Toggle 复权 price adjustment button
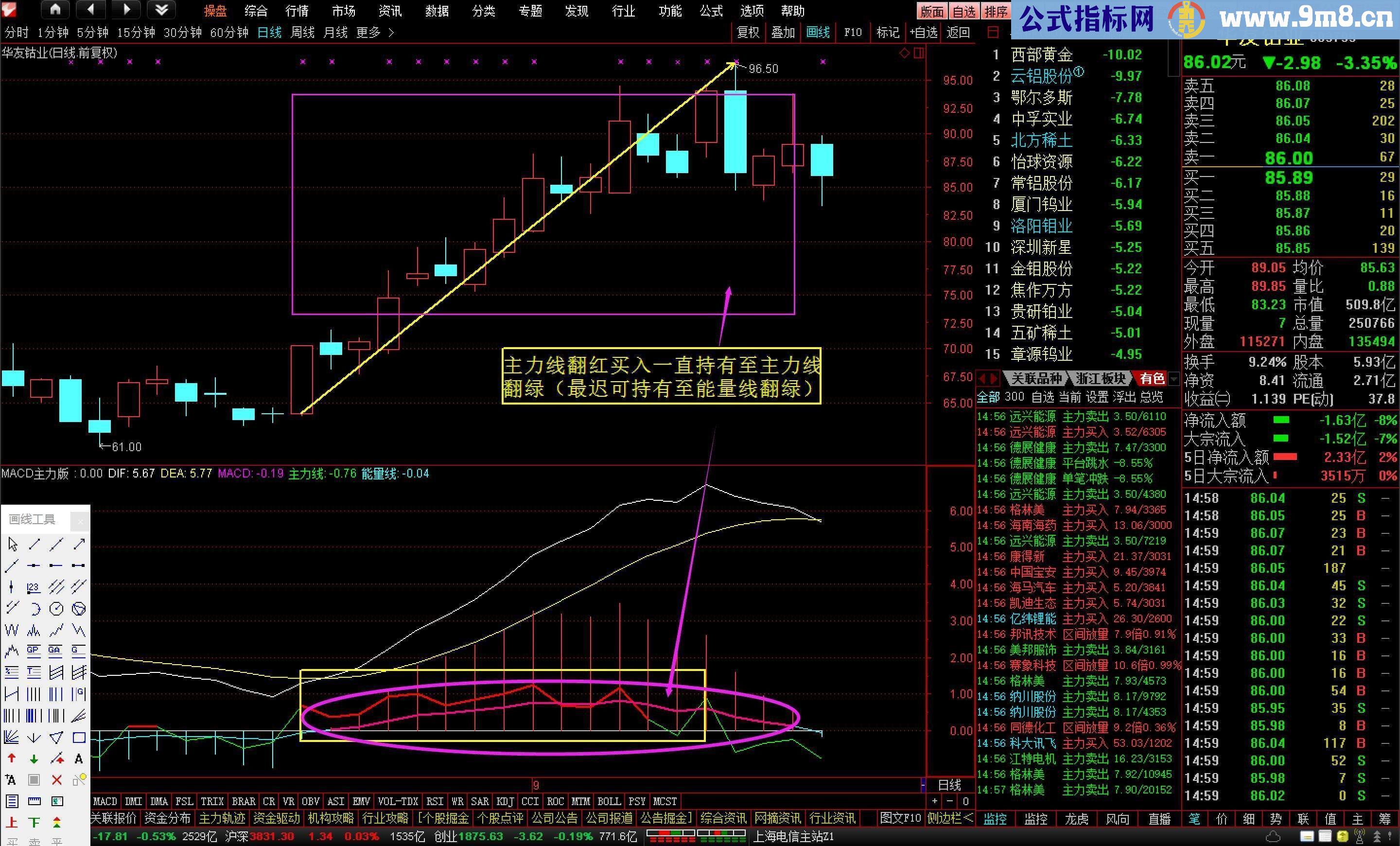This screenshot has width=1400, height=846. pyautogui.click(x=748, y=33)
